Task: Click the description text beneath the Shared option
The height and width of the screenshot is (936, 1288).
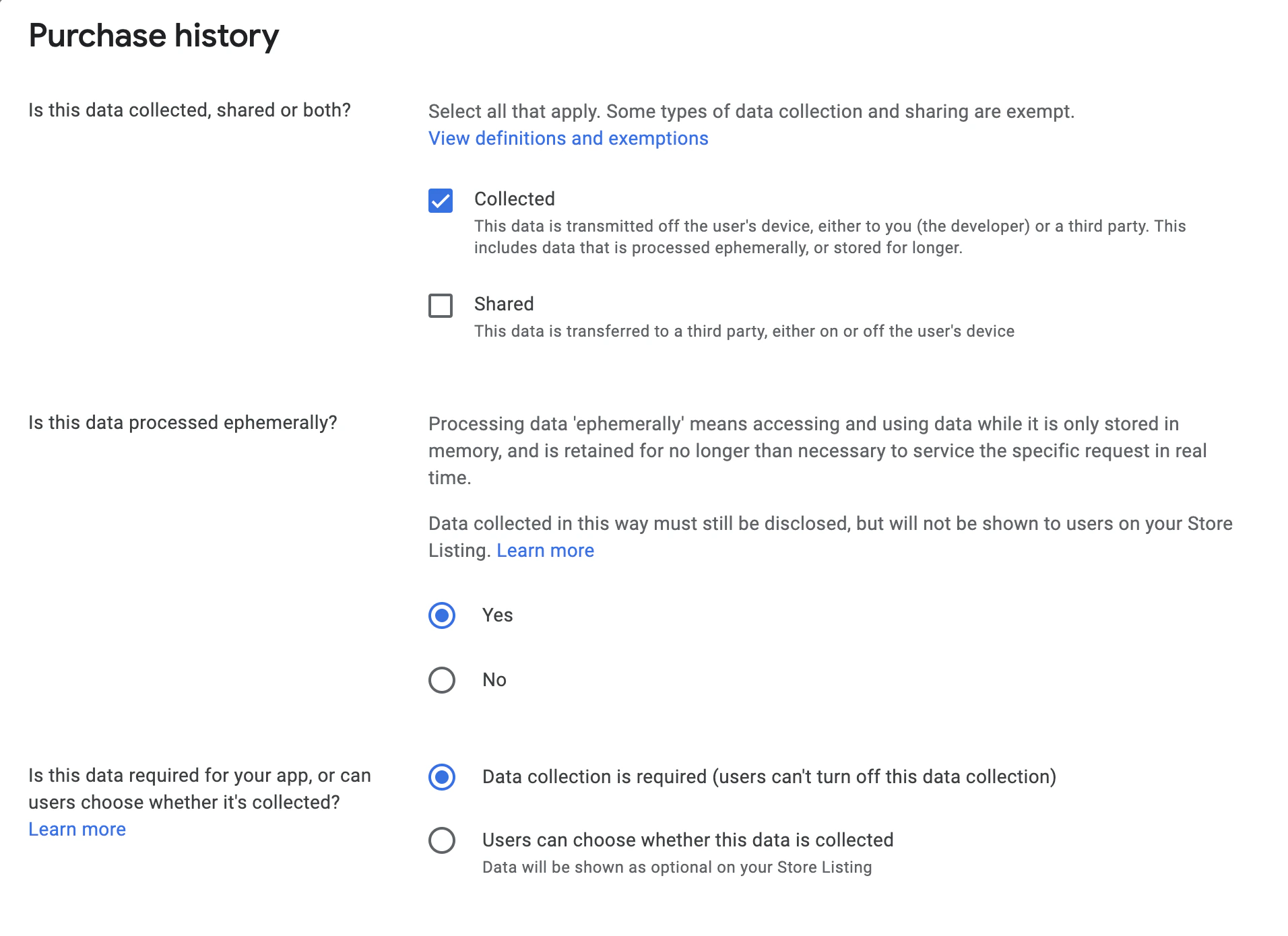Action: [744, 331]
